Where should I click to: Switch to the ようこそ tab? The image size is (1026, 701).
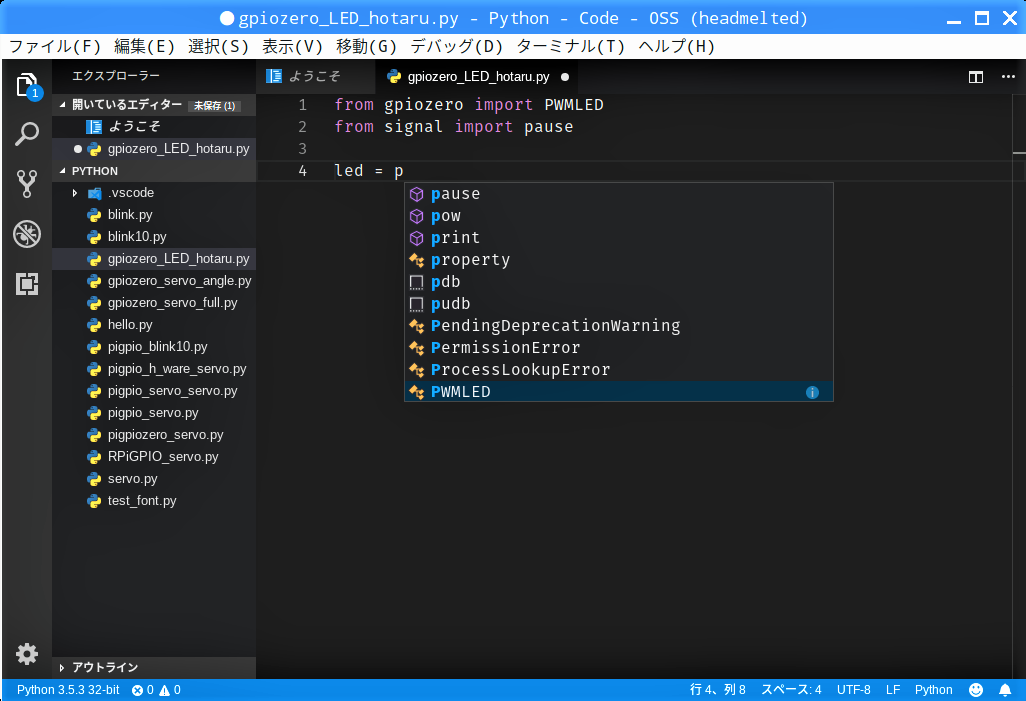[x=315, y=77]
